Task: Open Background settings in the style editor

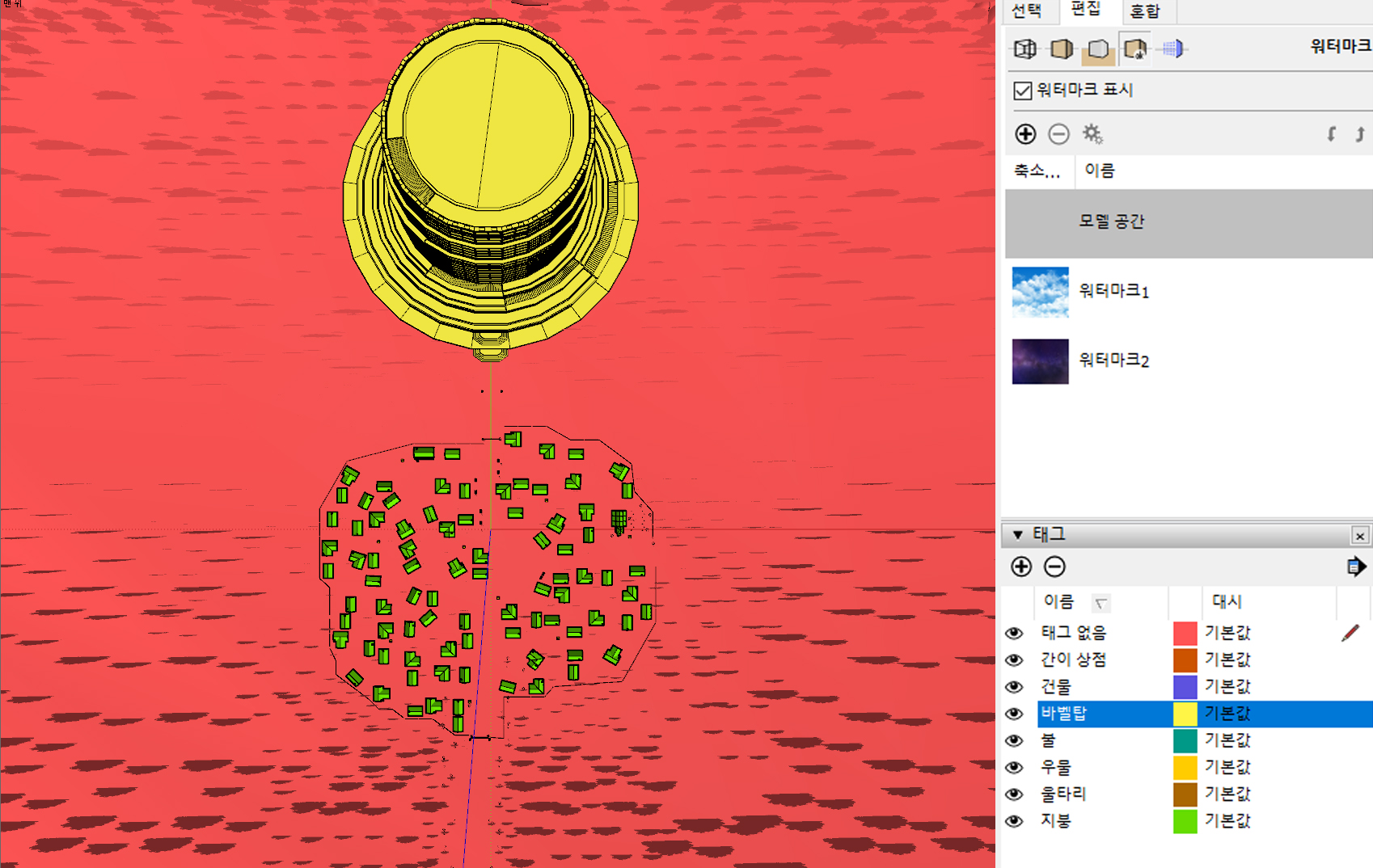Action: 1098,49
